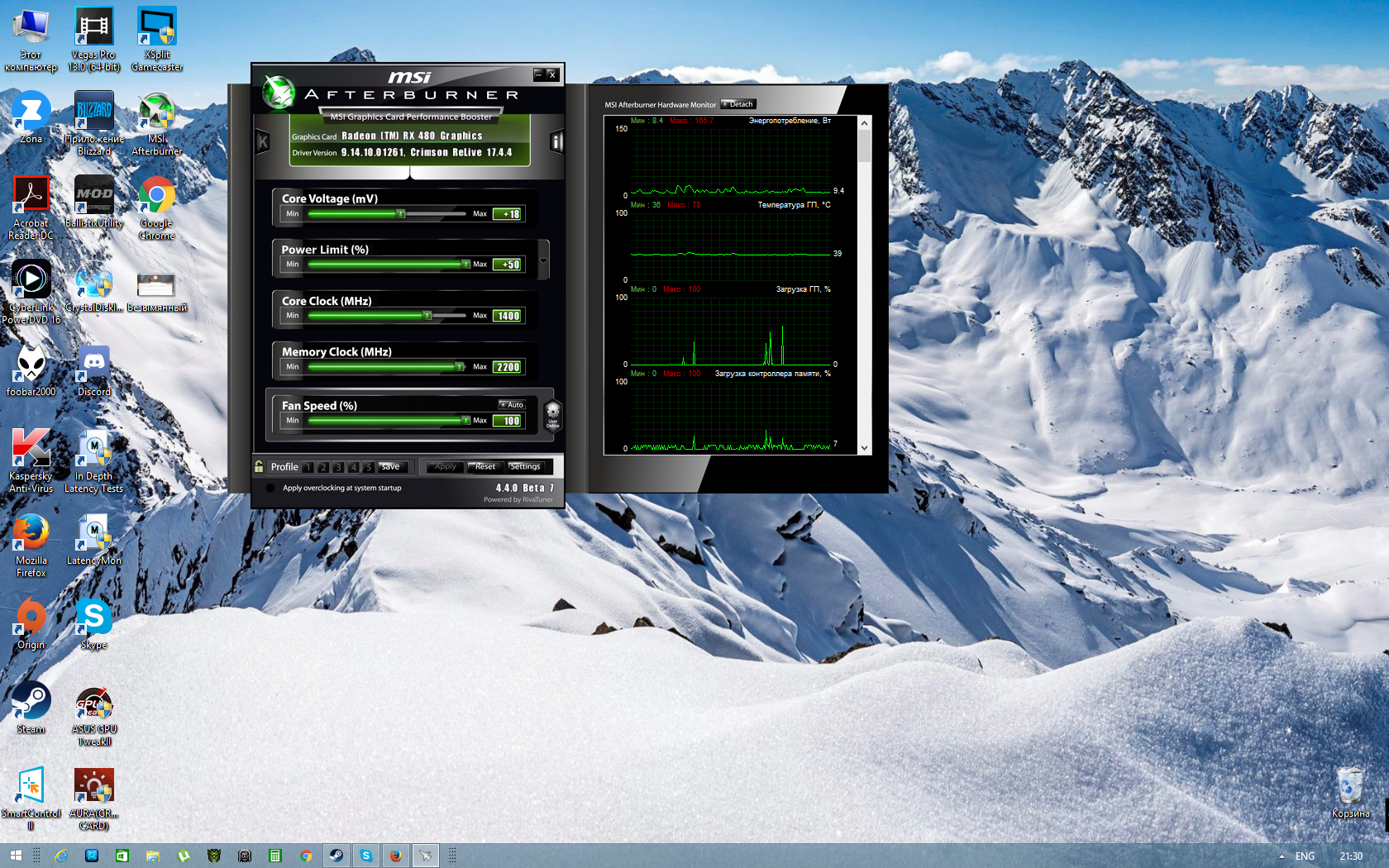Image resolution: width=1389 pixels, height=868 pixels.
Task: Select the SmartControl II desktop icon
Action: tap(31, 799)
